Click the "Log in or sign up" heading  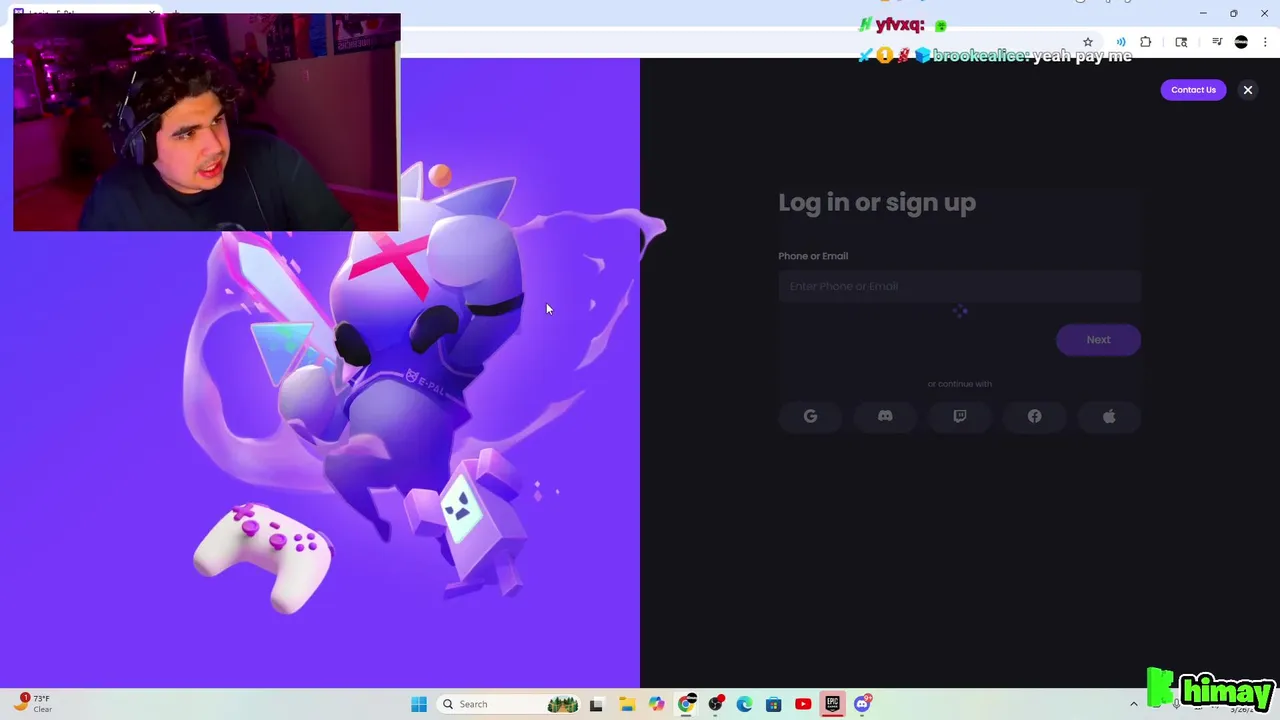click(877, 202)
